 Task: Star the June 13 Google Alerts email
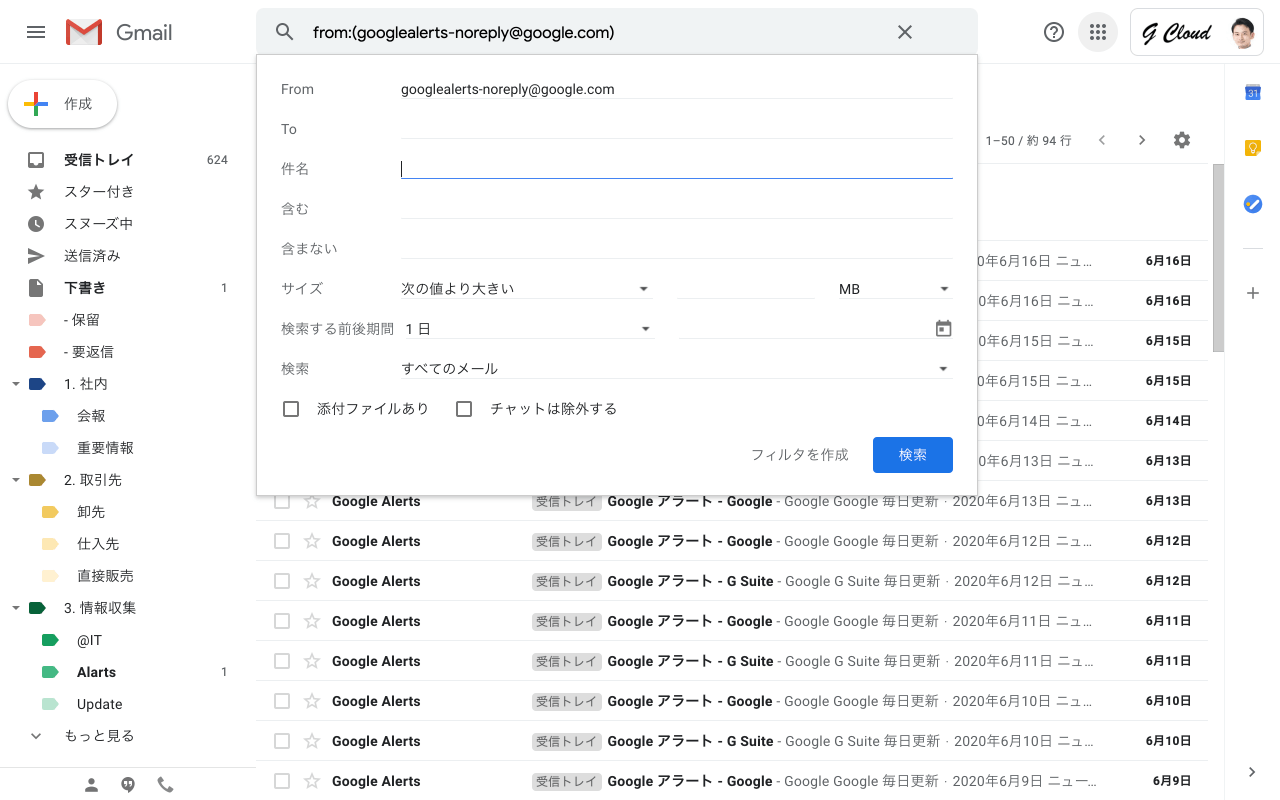pyautogui.click(x=312, y=501)
